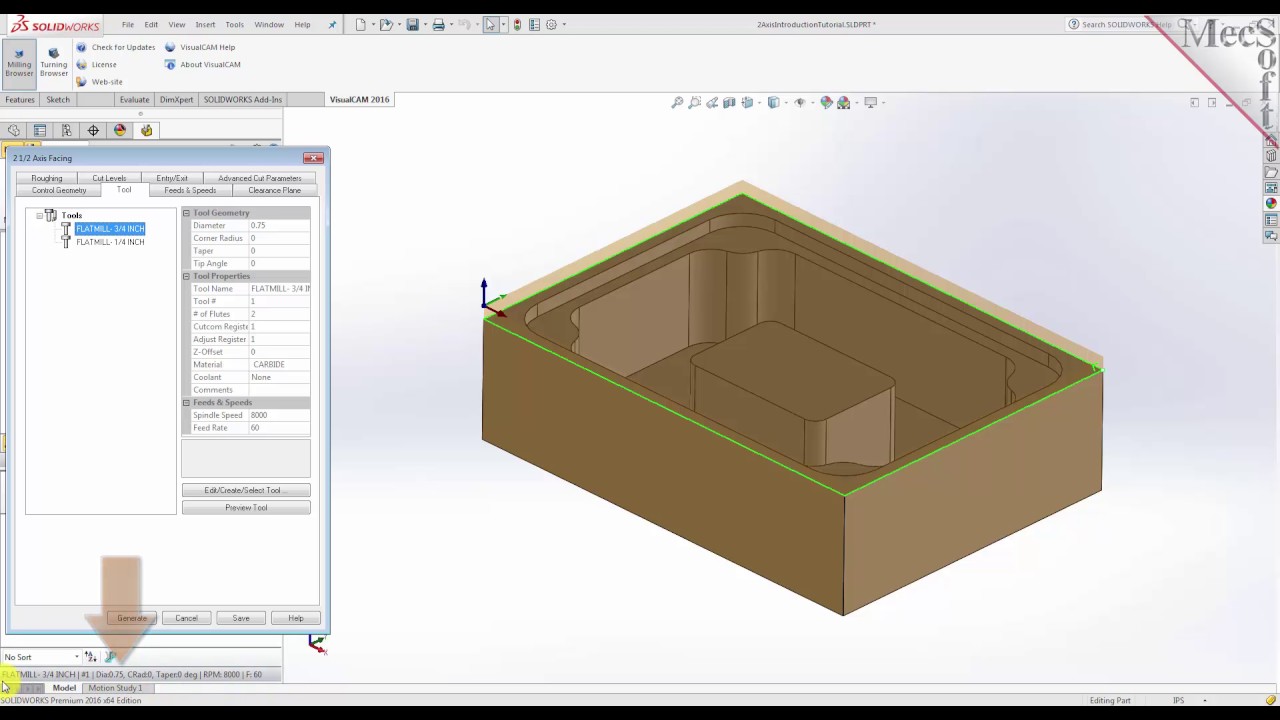Screen dimensions: 1280x720
Task: Click the Section View icon
Action: pyautogui.click(x=729, y=102)
